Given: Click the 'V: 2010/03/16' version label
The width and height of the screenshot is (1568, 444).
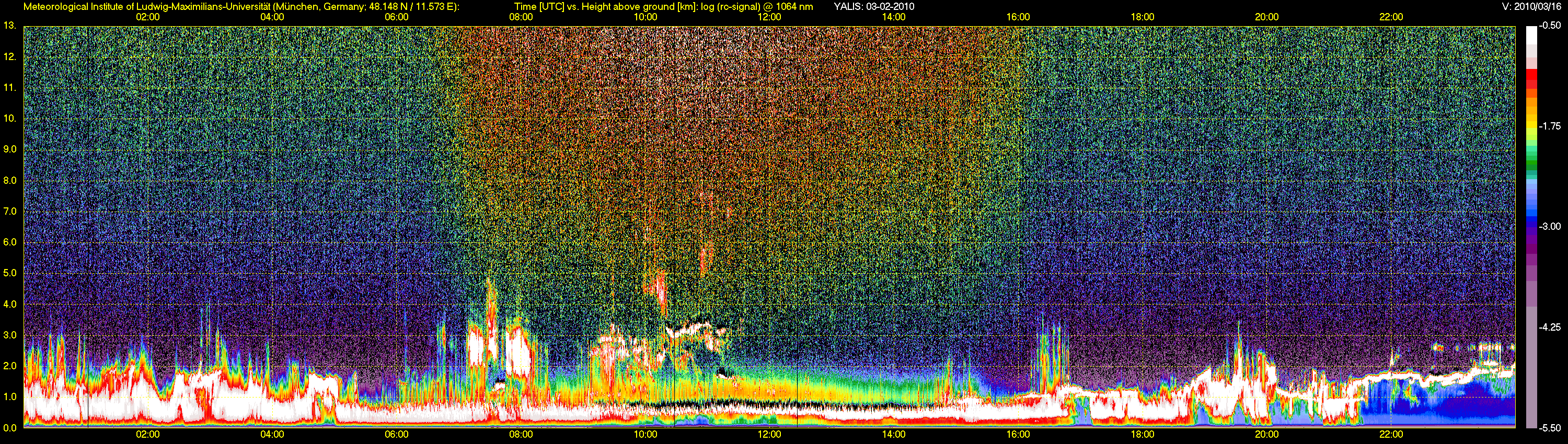Looking at the screenshot, I should click(1531, 7).
